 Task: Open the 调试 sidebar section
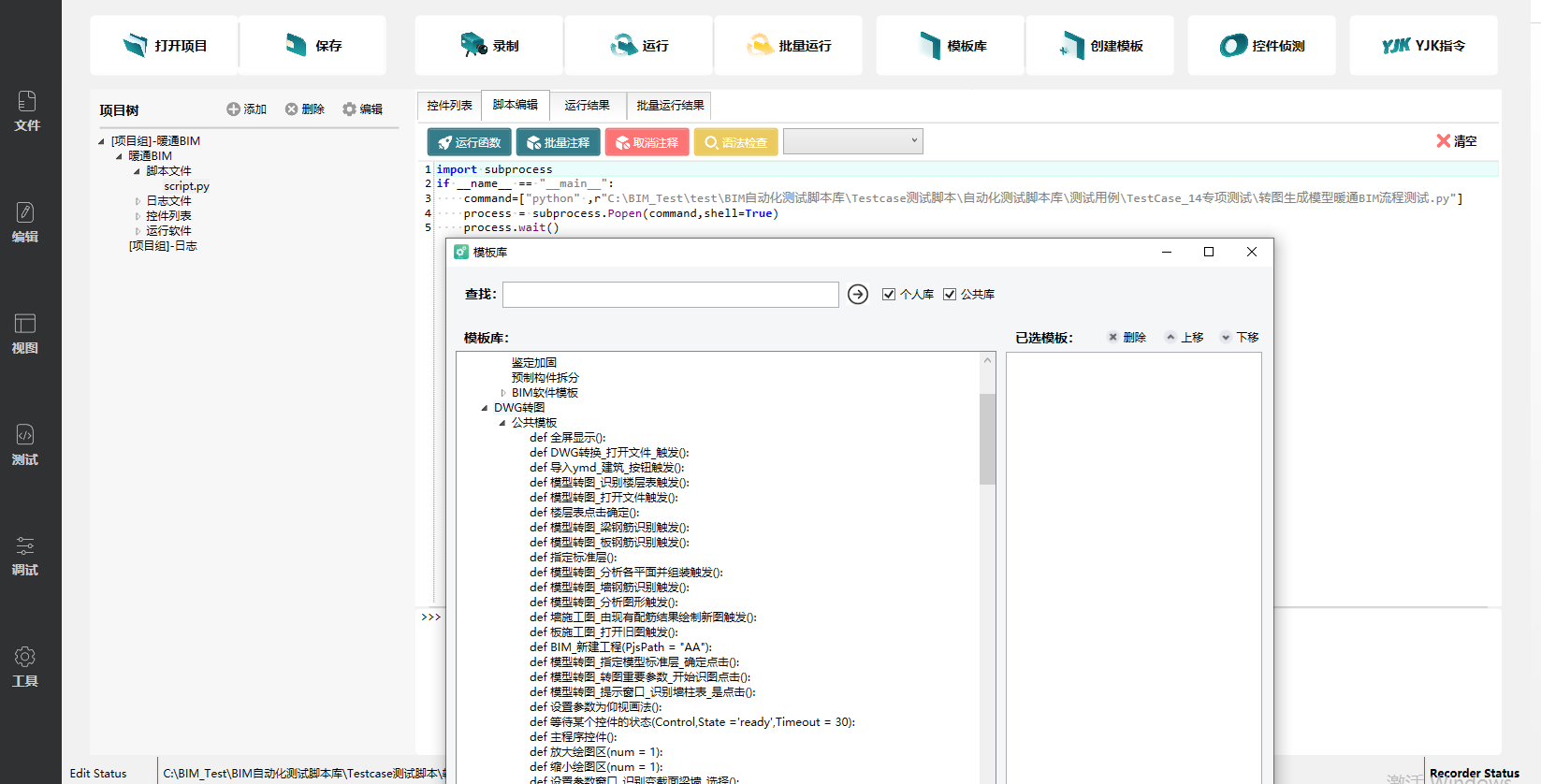click(26, 556)
